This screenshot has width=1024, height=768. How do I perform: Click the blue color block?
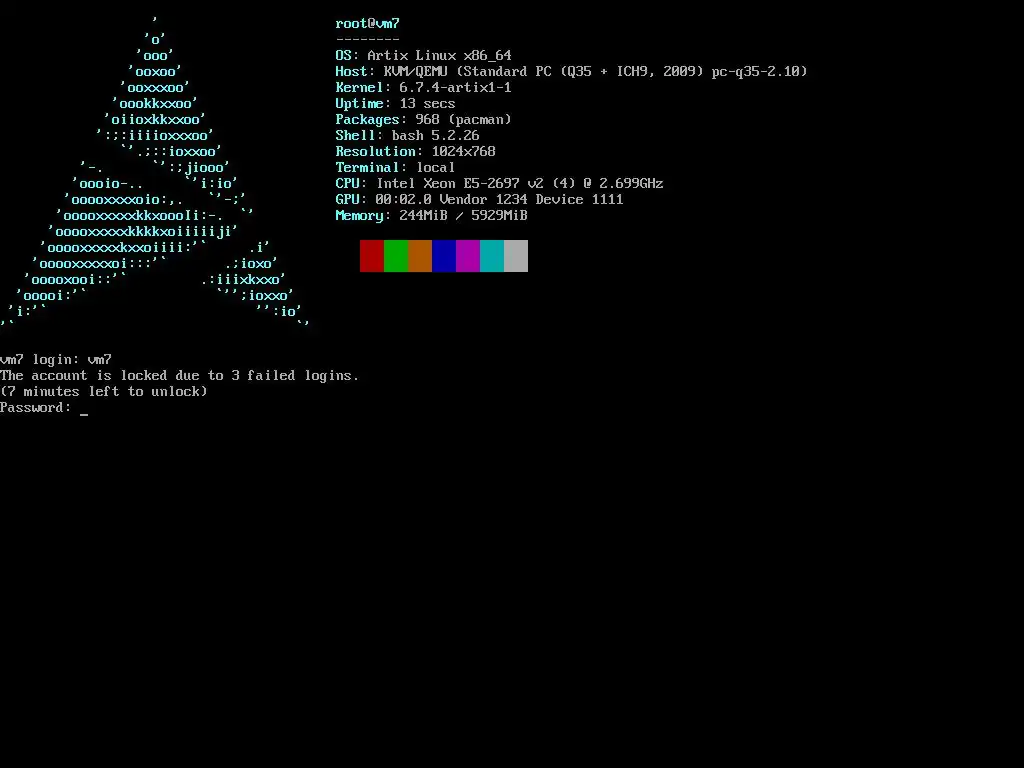444,255
